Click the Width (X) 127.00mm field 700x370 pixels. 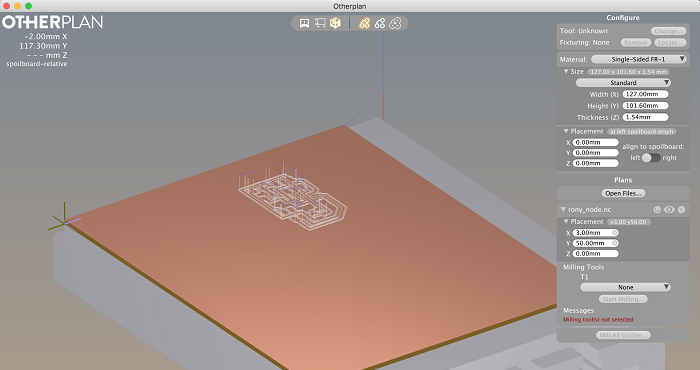[x=645, y=94]
